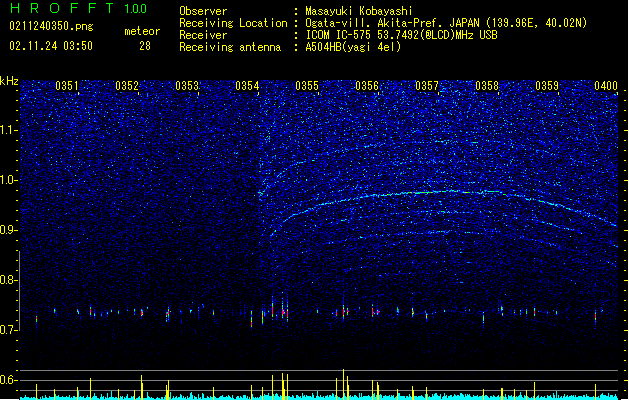
Task: Click the 0352 time marker
Action: pyautogui.click(x=127, y=86)
